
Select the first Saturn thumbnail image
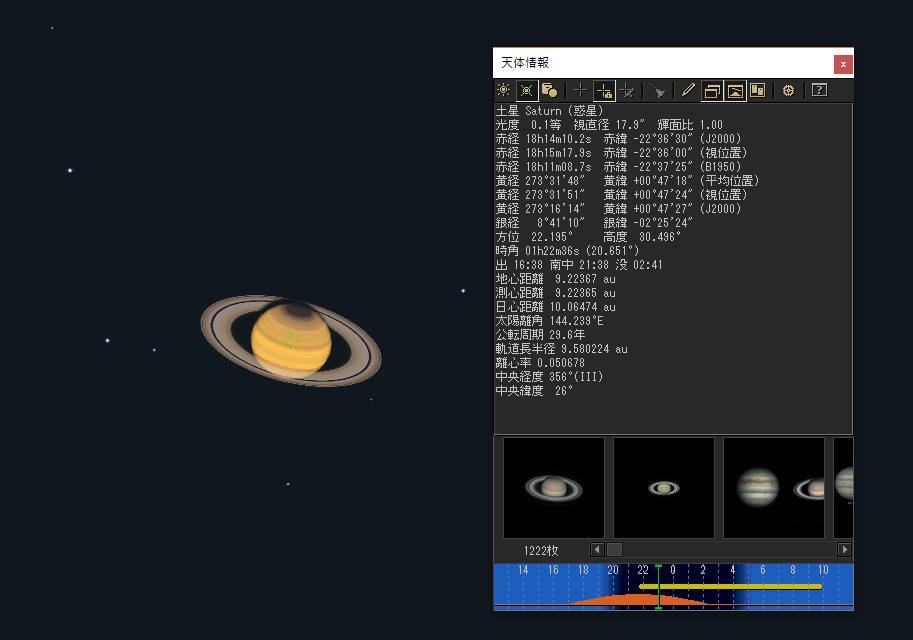tap(554, 488)
